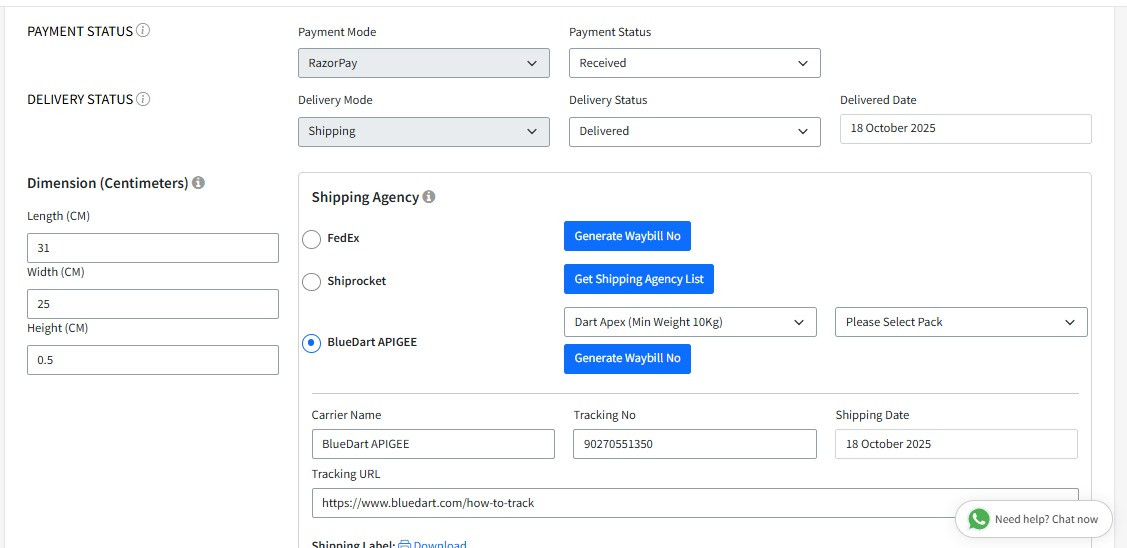Open the Dart Apex service dropdown
Viewport: 1127px width, 548px height.
(x=689, y=322)
